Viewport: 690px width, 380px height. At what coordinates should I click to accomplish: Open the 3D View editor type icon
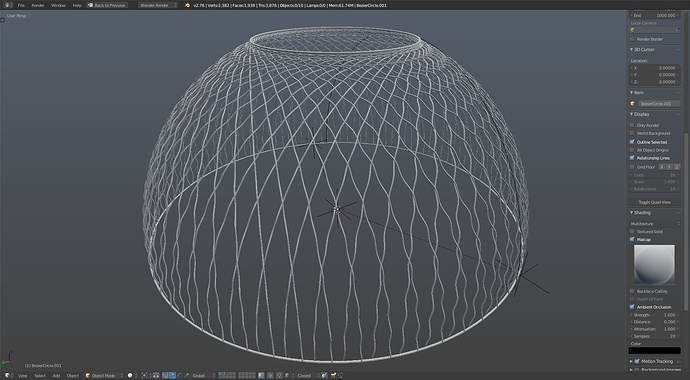7,375
